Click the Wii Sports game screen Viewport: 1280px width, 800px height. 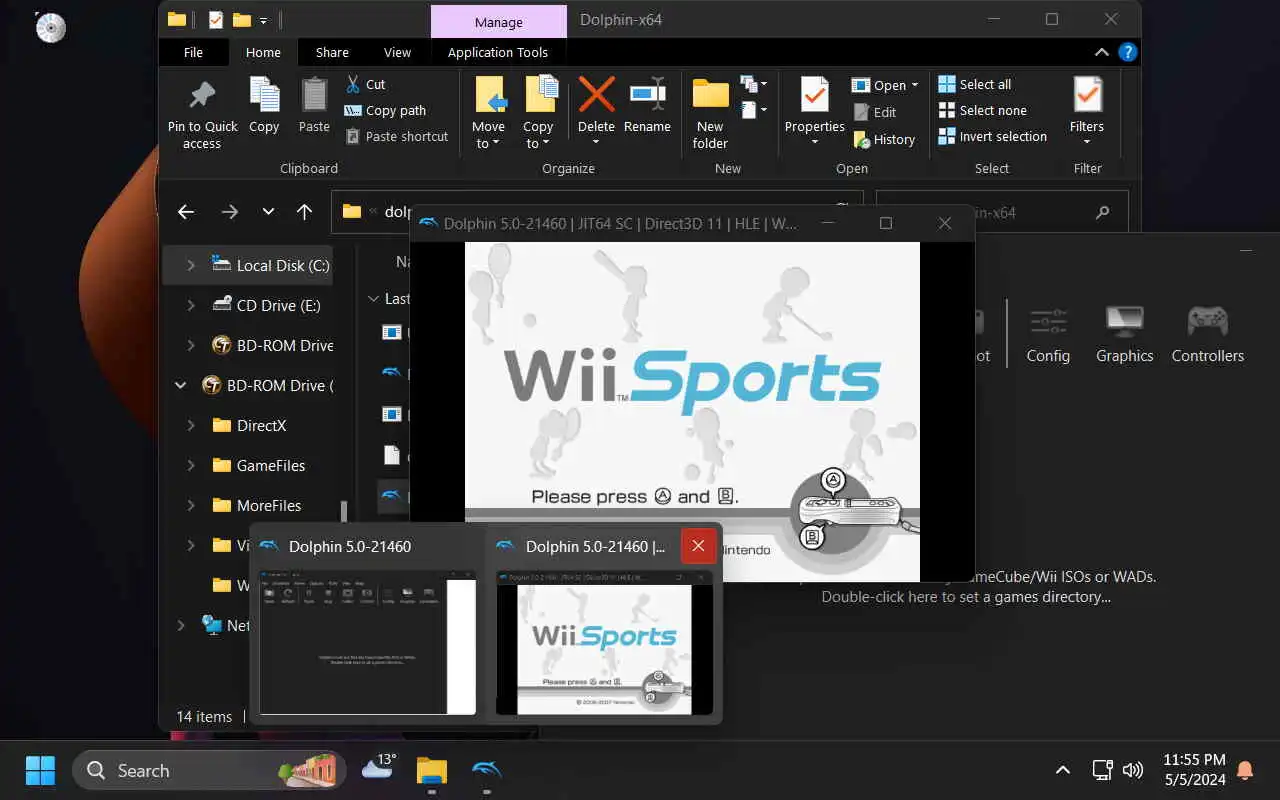692,411
